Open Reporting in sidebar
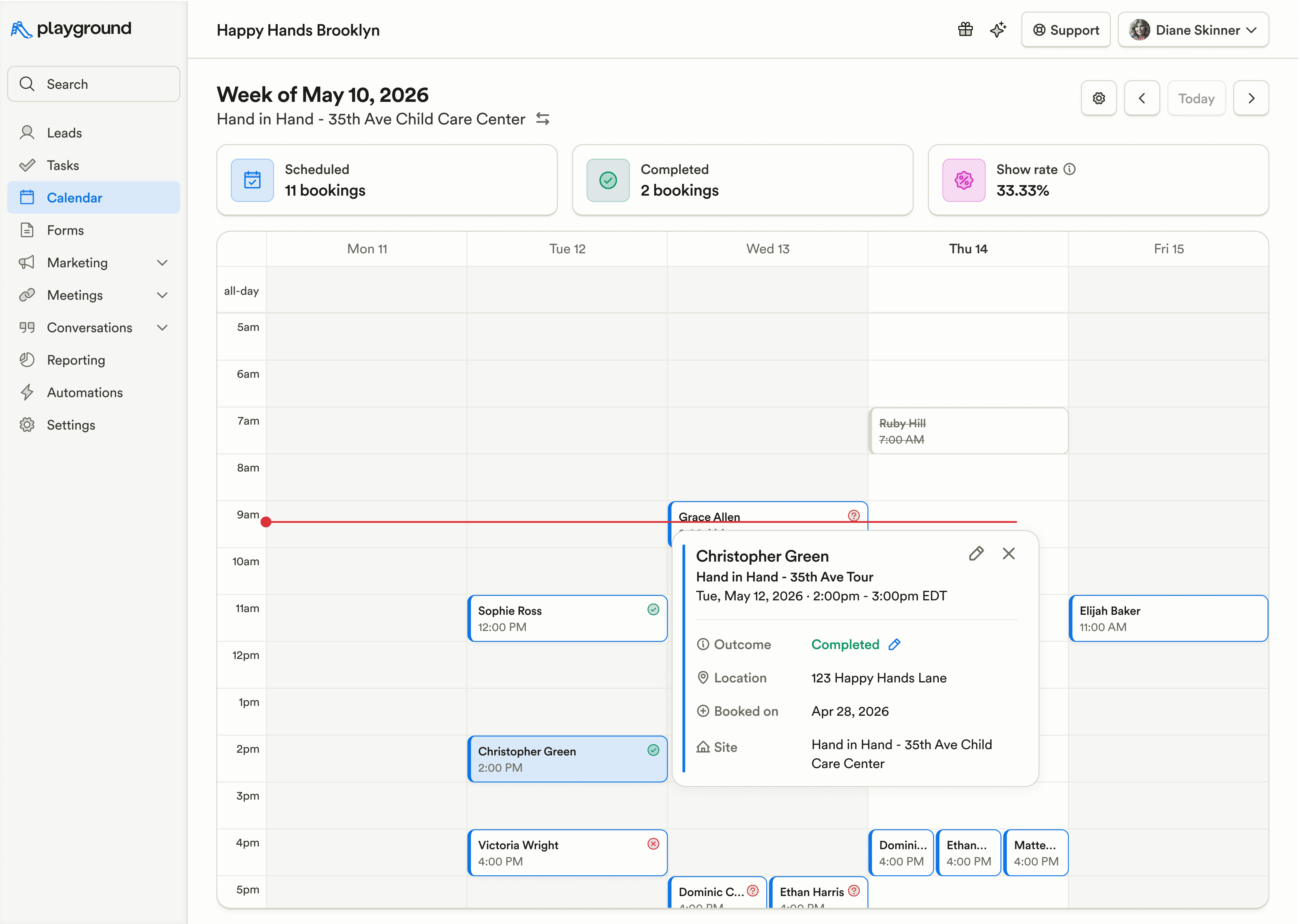The height and width of the screenshot is (924, 1300). 94,360
